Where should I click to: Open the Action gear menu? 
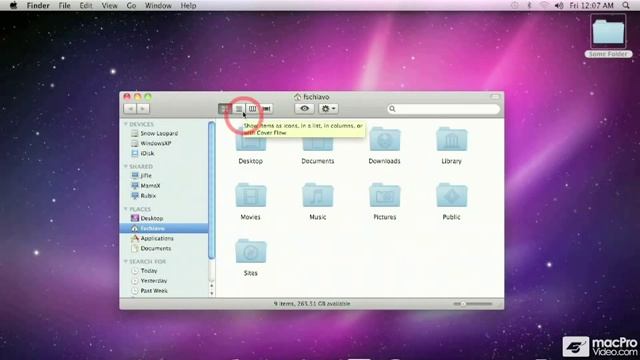[x=328, y=109]
